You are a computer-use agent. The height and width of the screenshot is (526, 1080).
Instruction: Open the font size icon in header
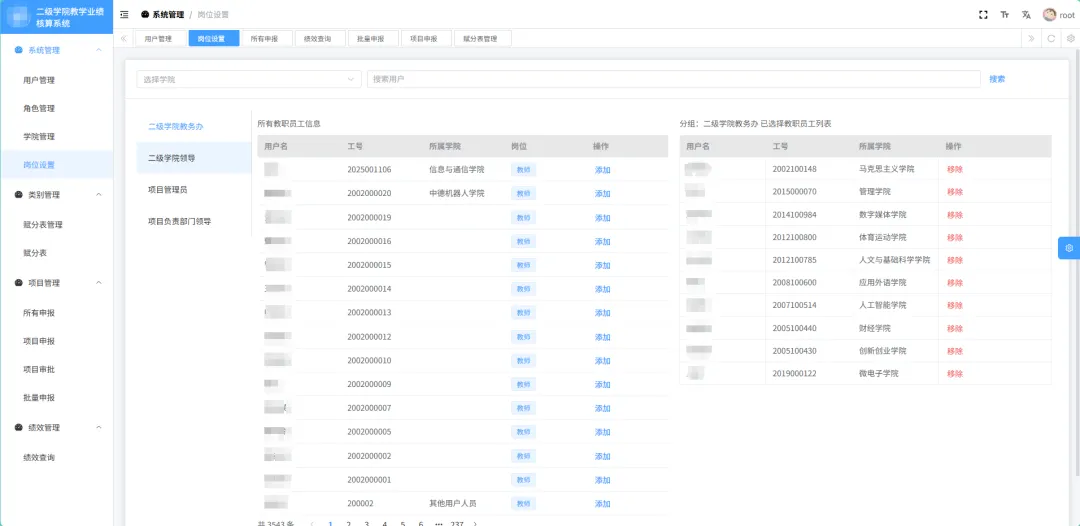coord(1005,14)
